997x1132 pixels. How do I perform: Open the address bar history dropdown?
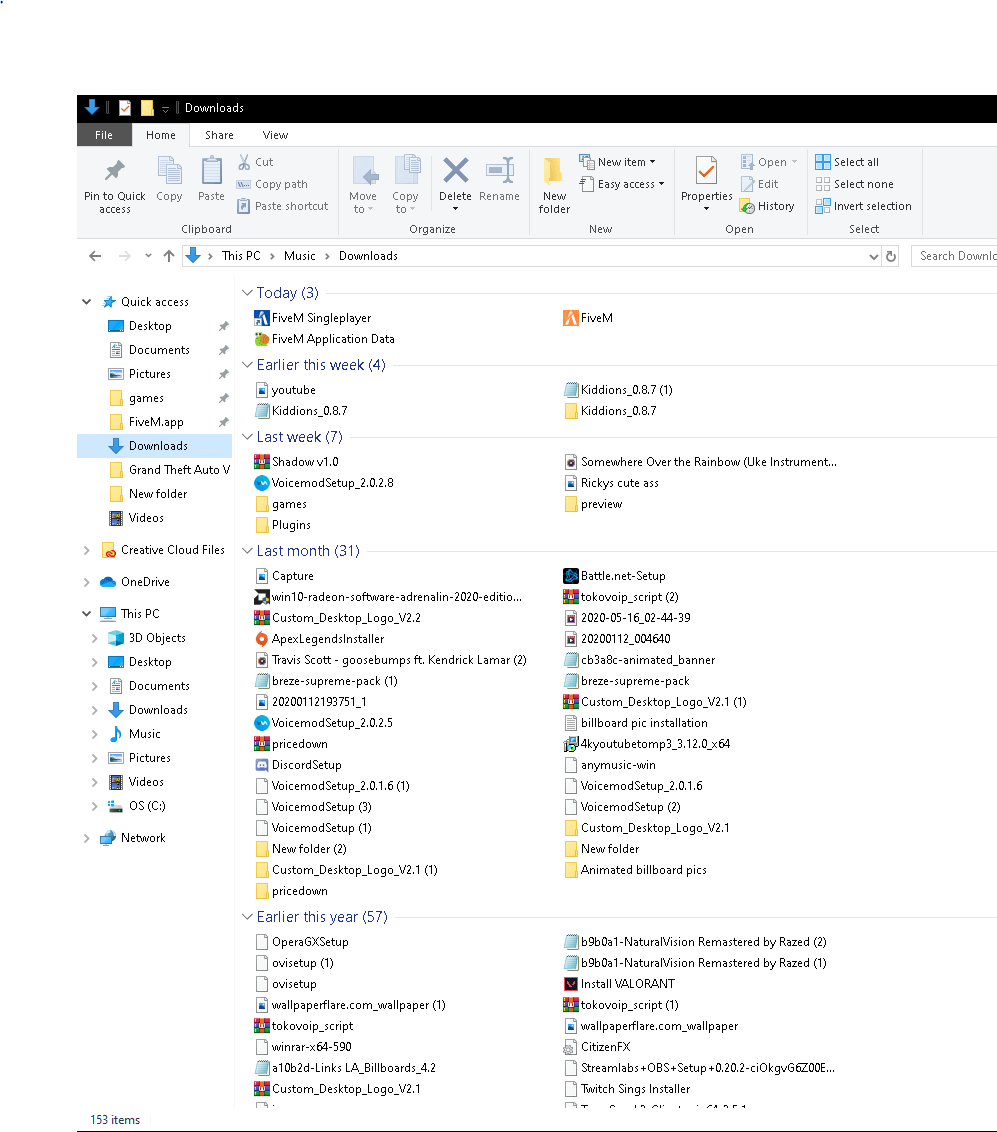873,256
